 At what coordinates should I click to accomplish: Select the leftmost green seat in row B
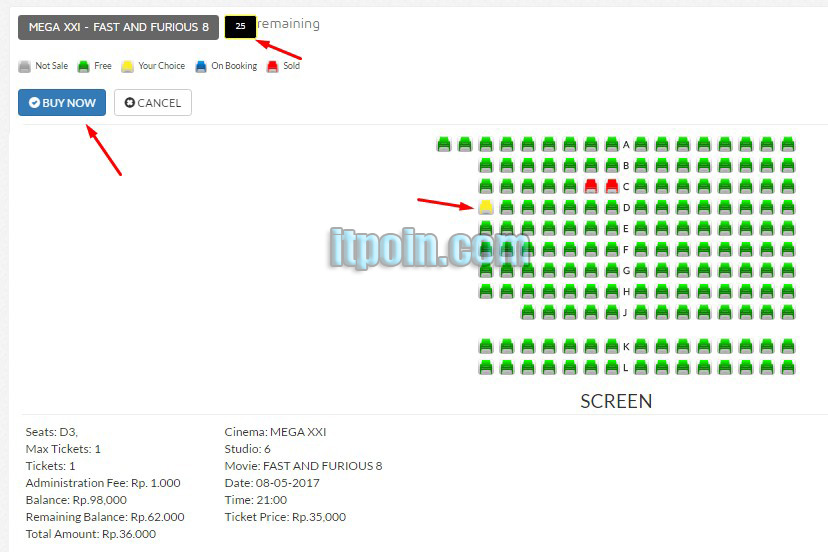pos(486,165)
